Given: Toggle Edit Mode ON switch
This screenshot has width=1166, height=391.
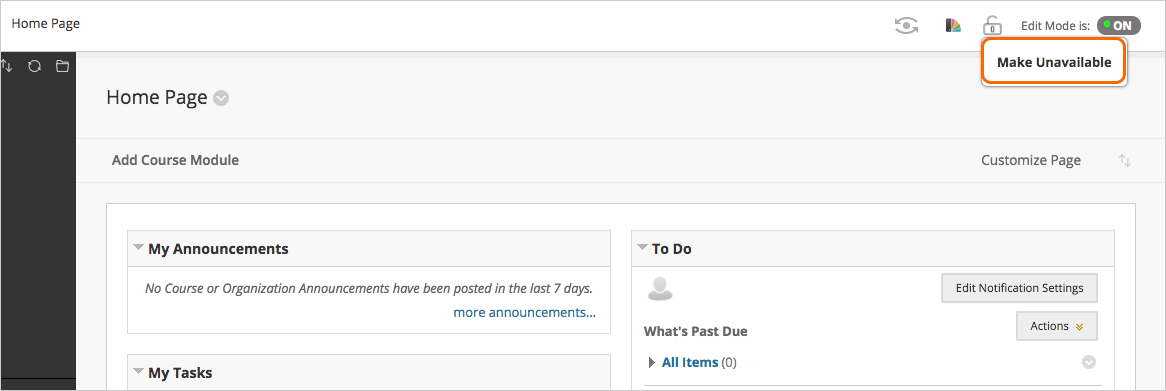Looking at the screenshot, I should pyautogui.click(x=1118, y=25).
